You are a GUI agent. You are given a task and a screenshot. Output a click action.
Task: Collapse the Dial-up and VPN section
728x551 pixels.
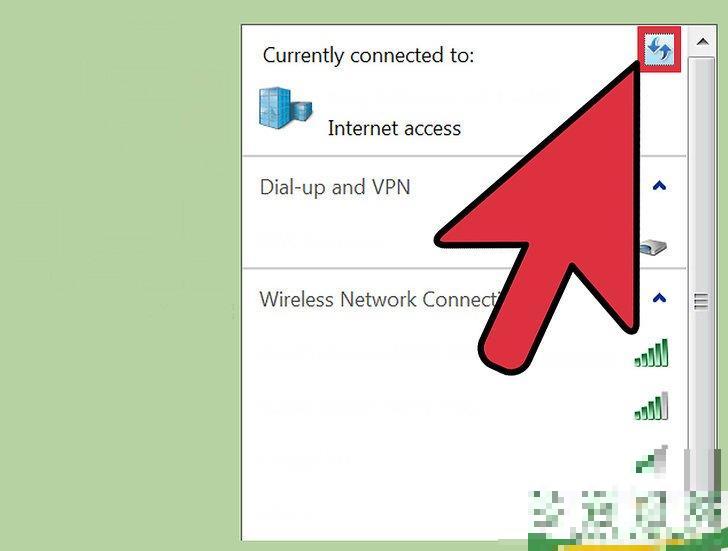click(659, 186)
